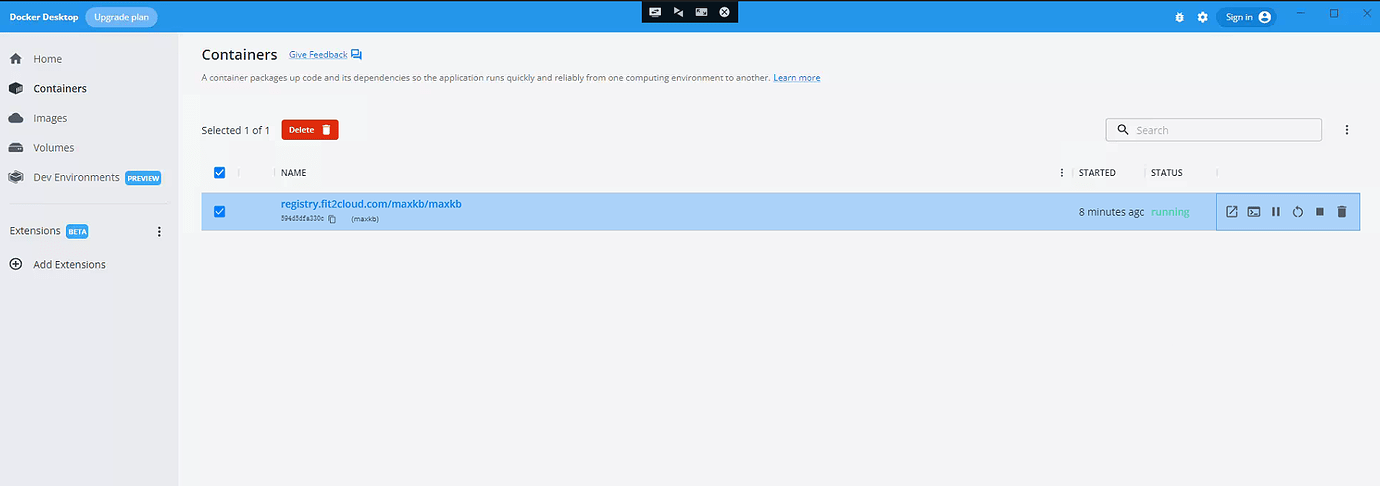Go to Images in the sidebar

[50, 118]
